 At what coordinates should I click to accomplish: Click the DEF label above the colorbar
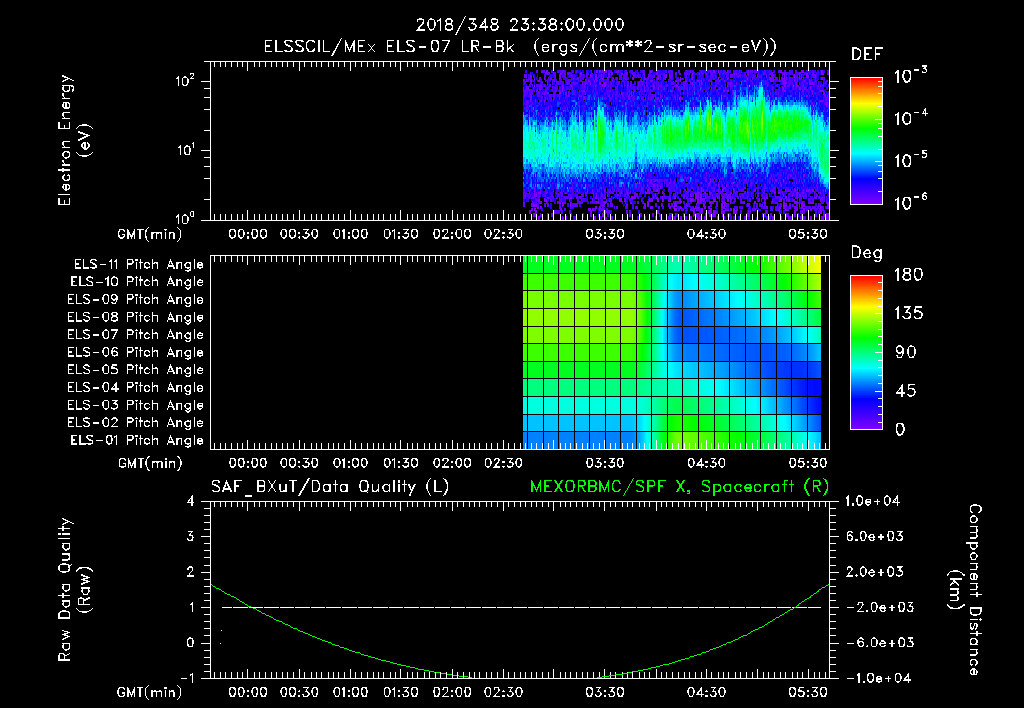click(867, 54)
